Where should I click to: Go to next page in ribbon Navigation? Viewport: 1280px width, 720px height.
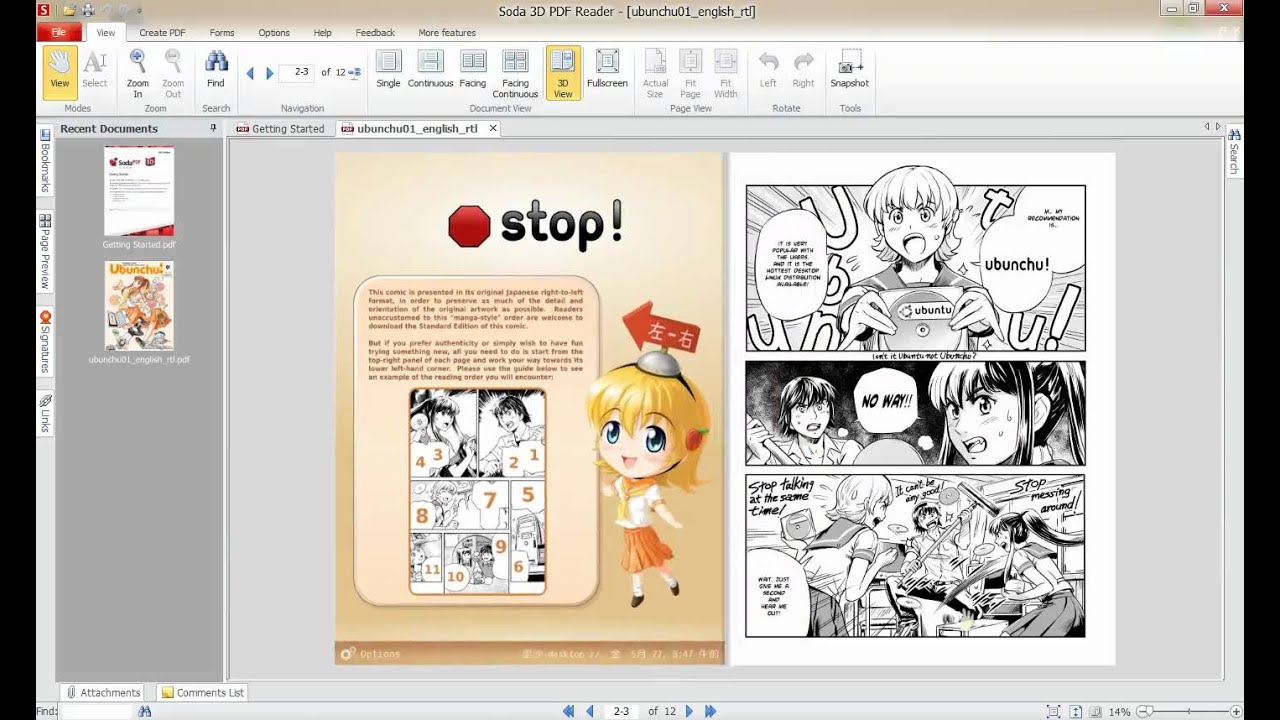[x=270, y=73]
